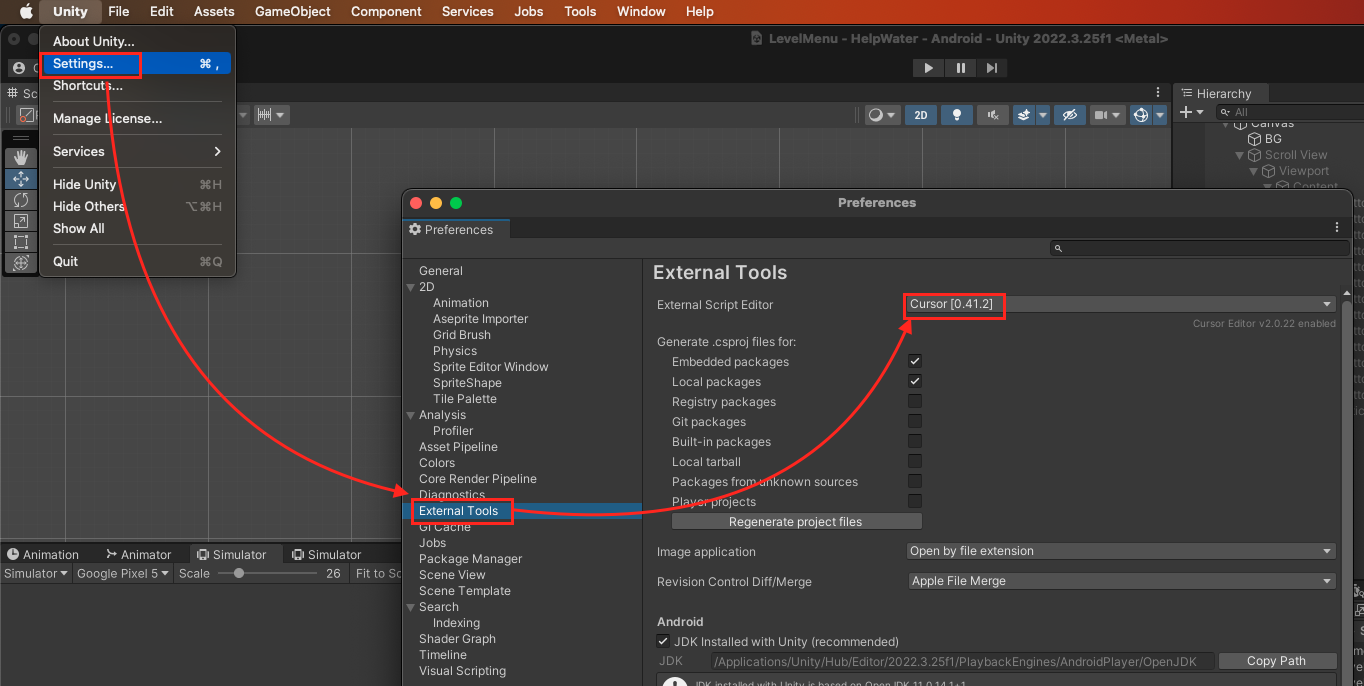1364x686 pixels.
Task: Select the Scale tool
Action: click(x=21, y=221)
